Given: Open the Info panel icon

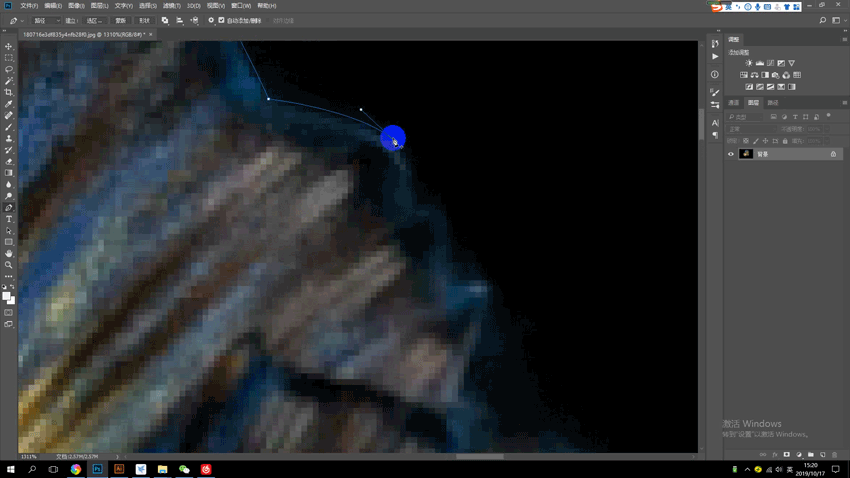Looking at the screenshot, I should (715, 74).
